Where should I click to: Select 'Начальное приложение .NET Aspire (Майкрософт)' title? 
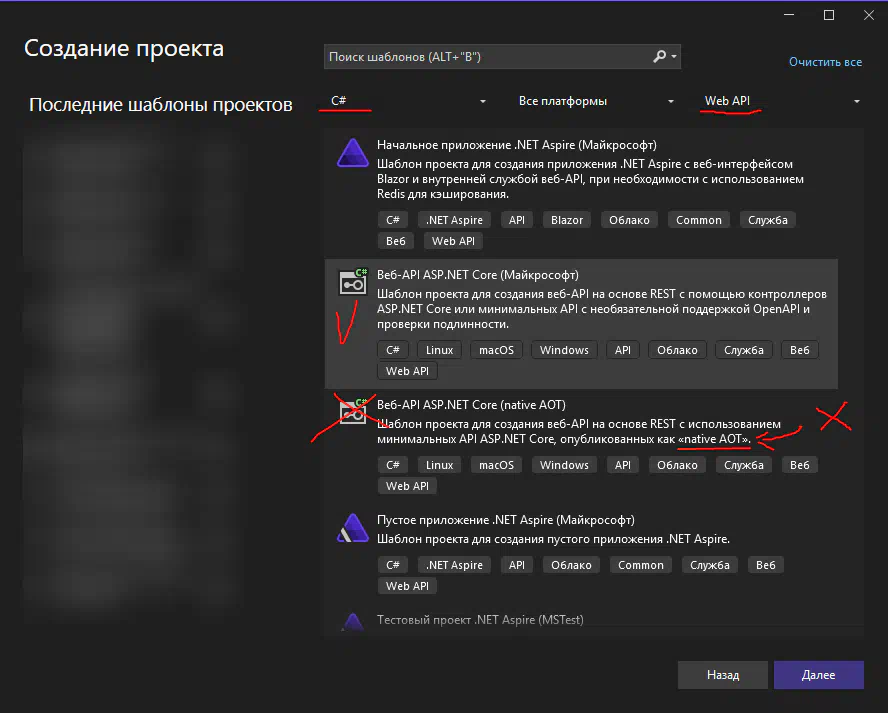click(516, 145)
